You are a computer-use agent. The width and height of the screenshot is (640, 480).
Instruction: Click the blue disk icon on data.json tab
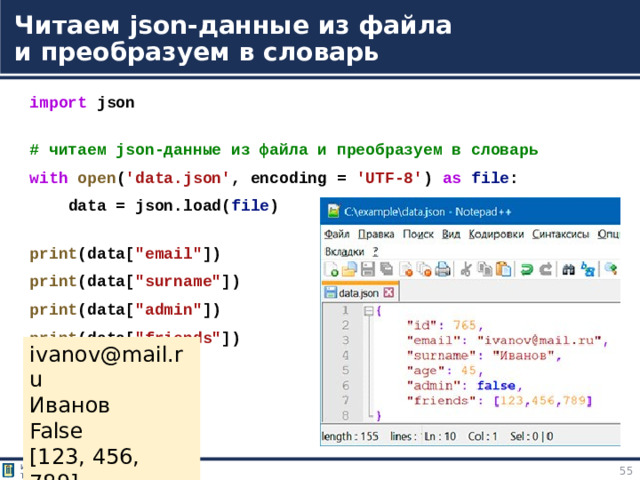[x=330, y=292]
